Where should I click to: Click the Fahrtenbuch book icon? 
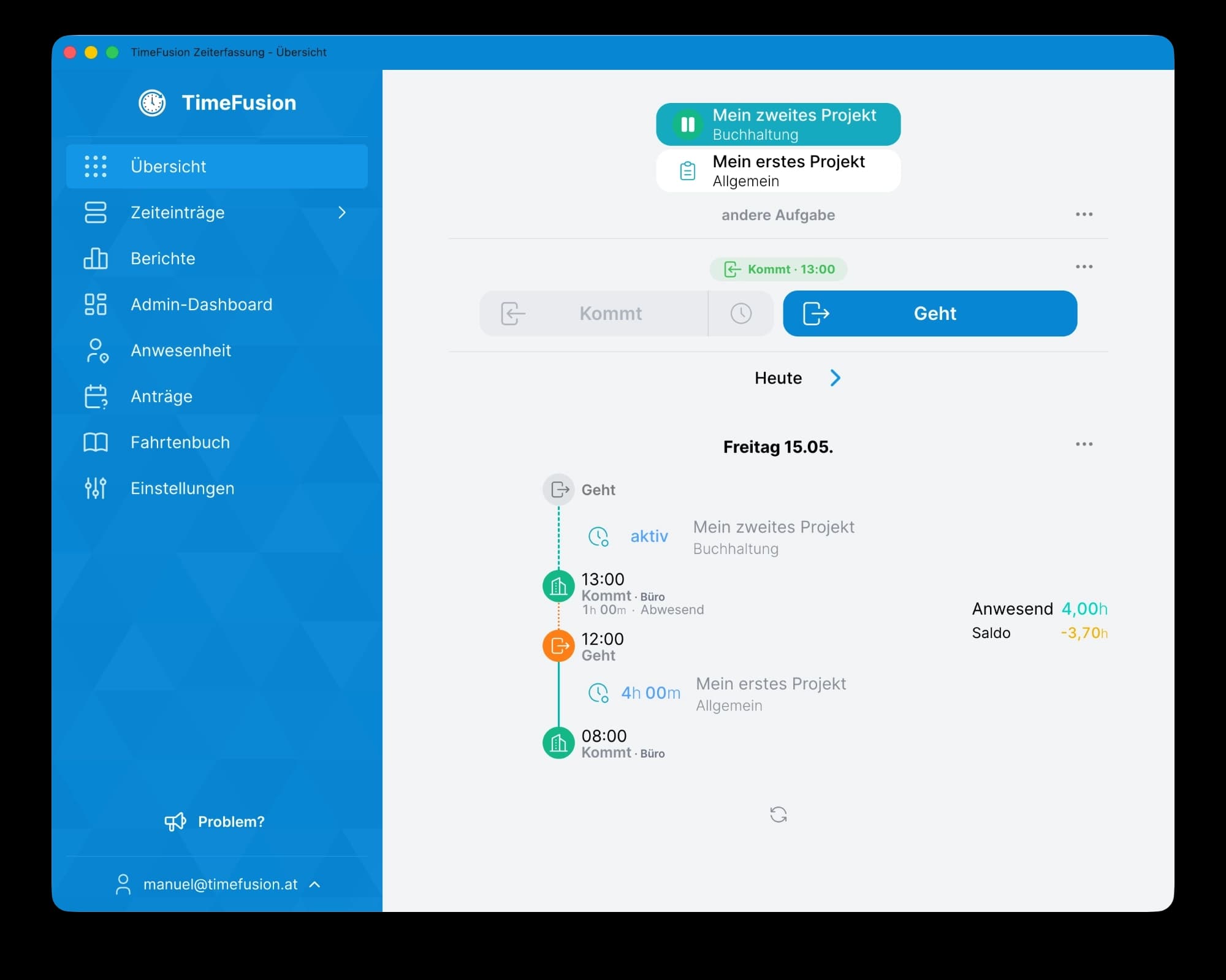[96, 442]
